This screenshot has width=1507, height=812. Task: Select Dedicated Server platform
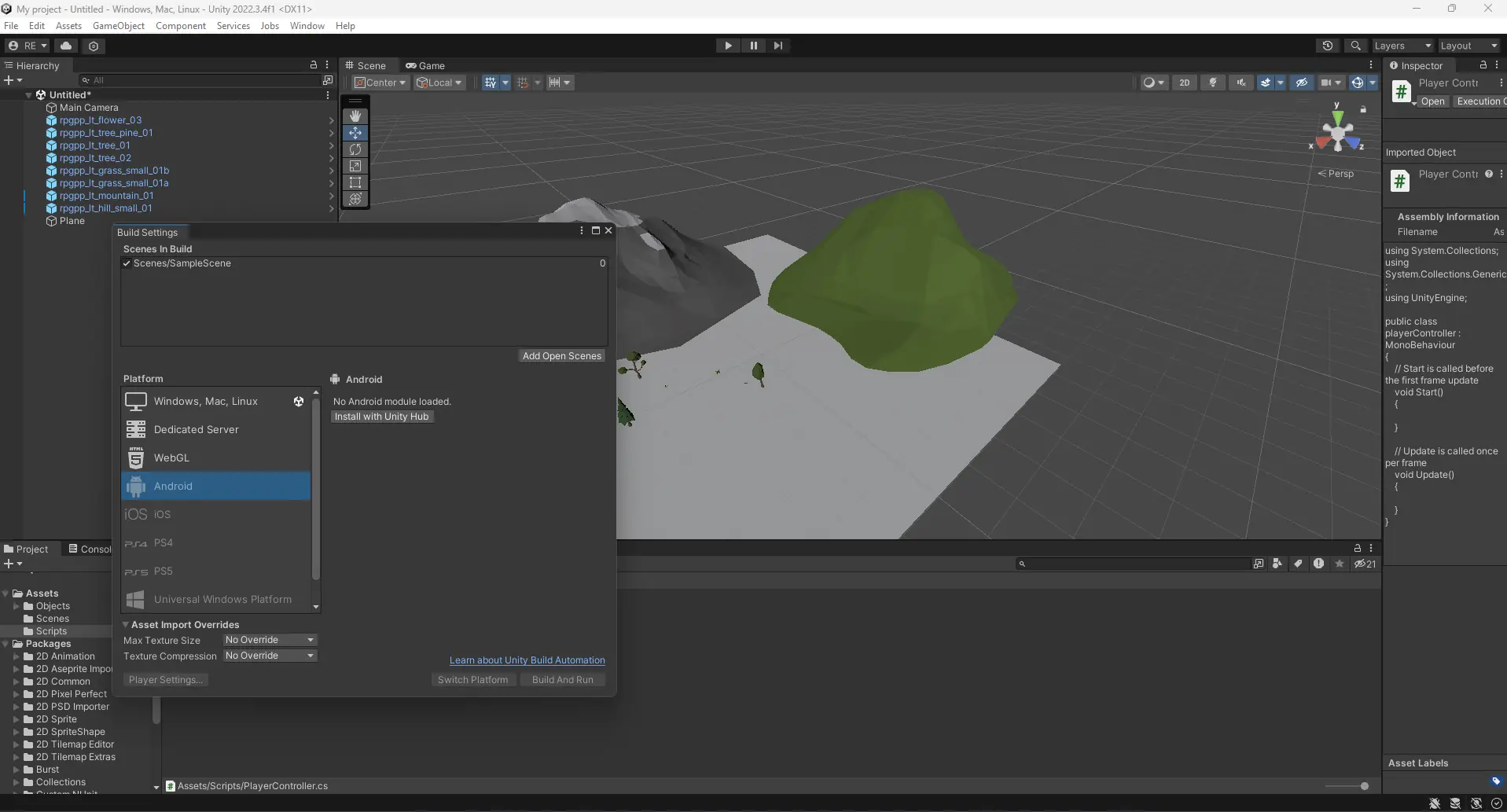[216, 429]
